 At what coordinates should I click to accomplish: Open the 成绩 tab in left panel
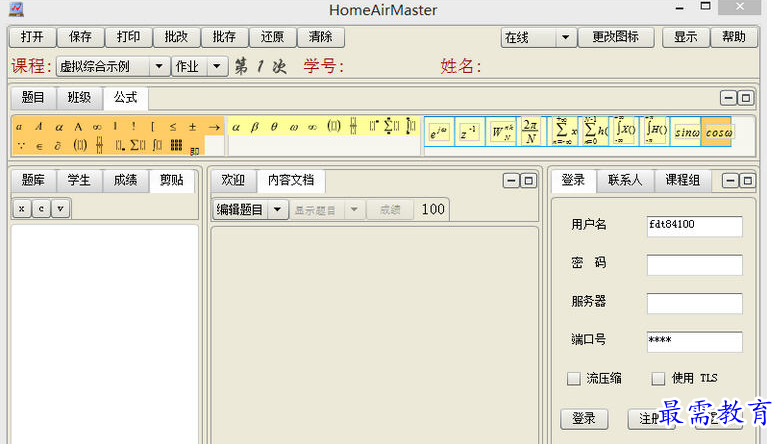pyautogui.click(x=125, y=180)
